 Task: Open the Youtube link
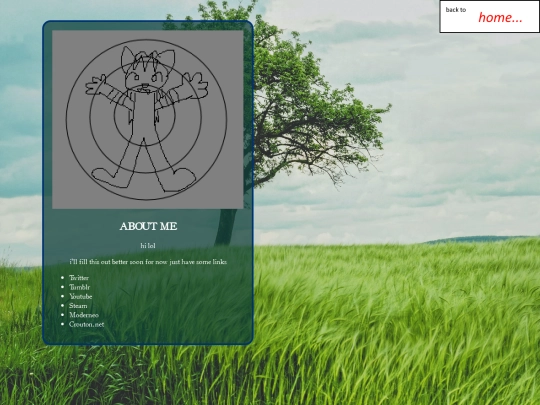(x=81, y=297)
